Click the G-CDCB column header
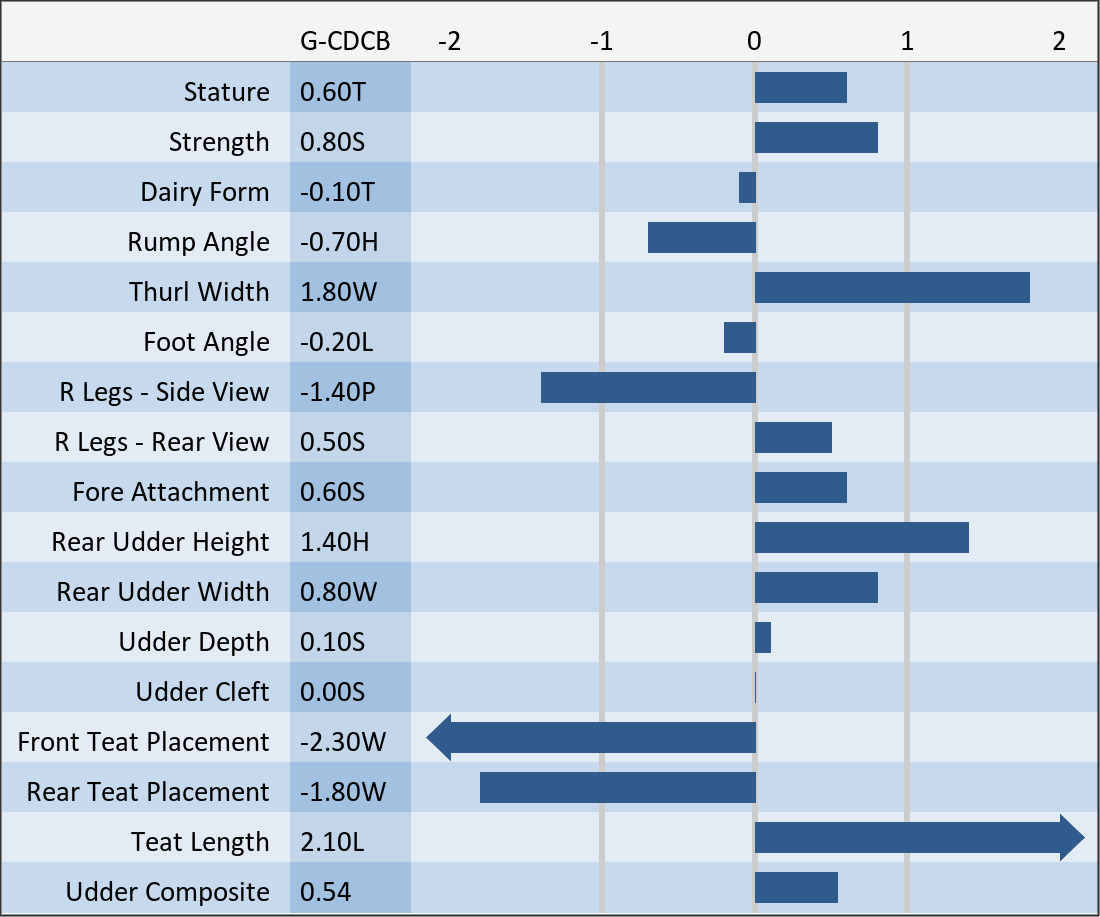Screen dimensions: 1100x917 click(x=345, y=41)
